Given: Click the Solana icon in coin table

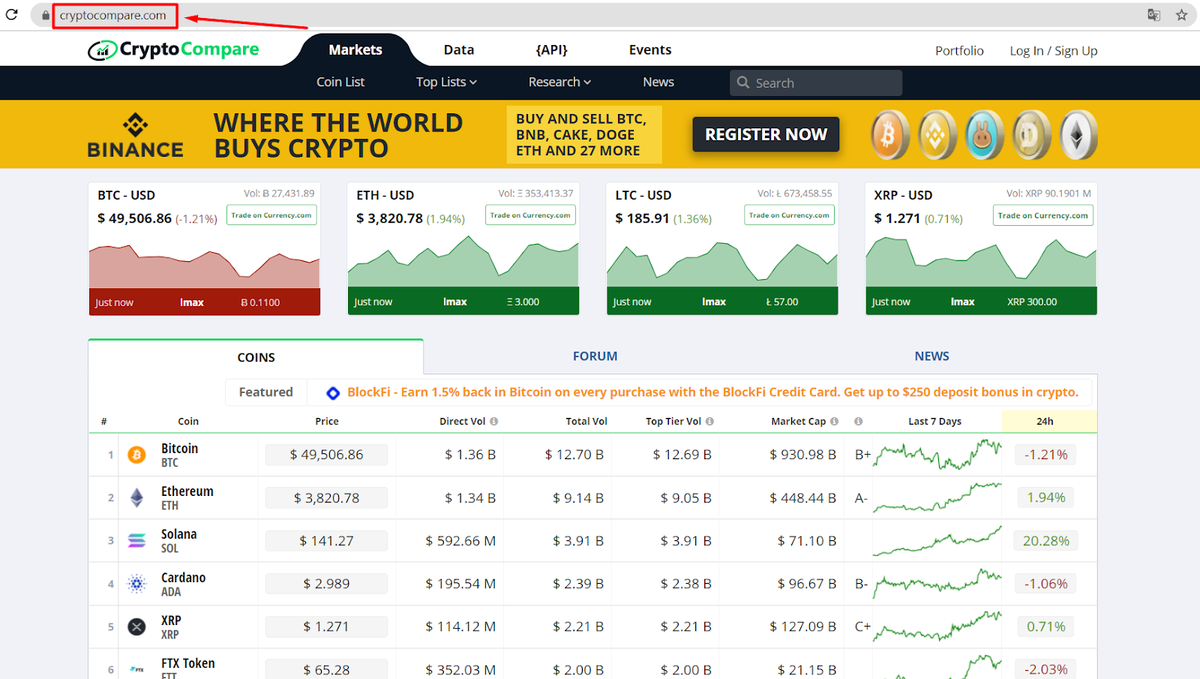Looking at the screenshot, I should [137, 541].
